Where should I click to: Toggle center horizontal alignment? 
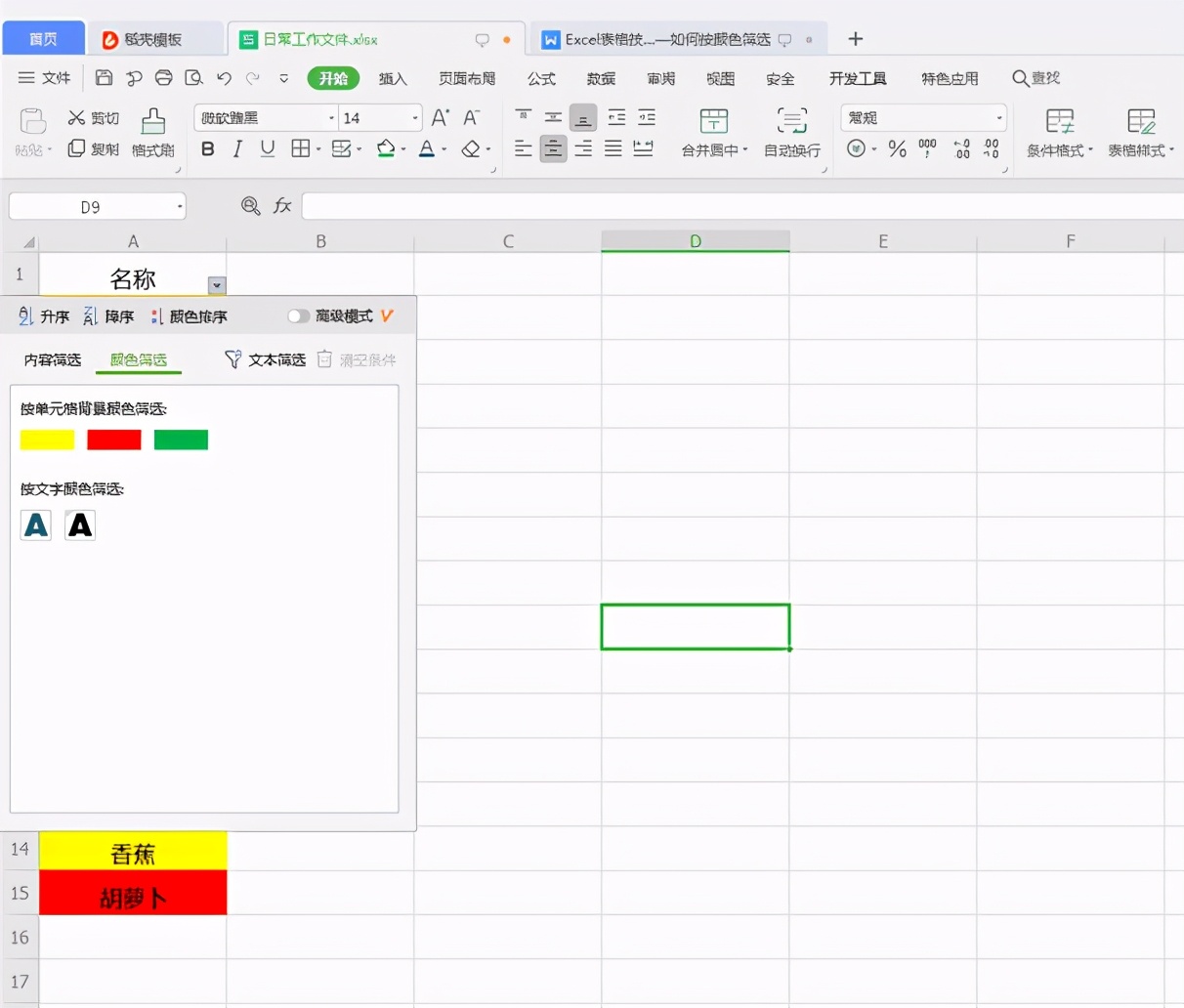[553, 148]
